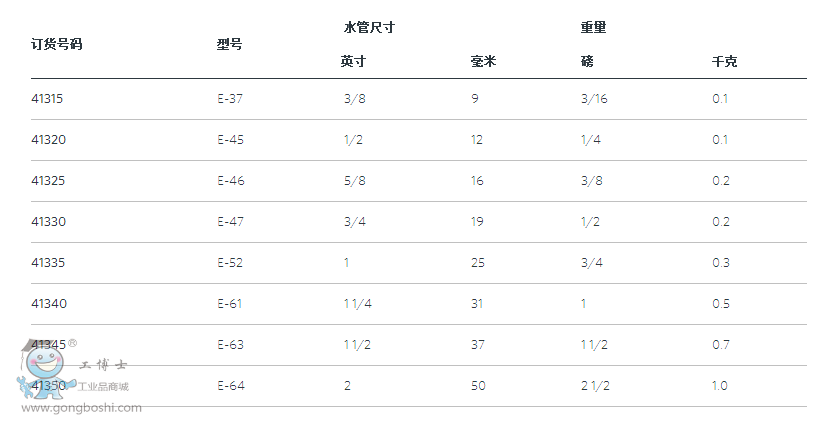
Task: Select model E-37 cell
Action: (x=230, y=99)
